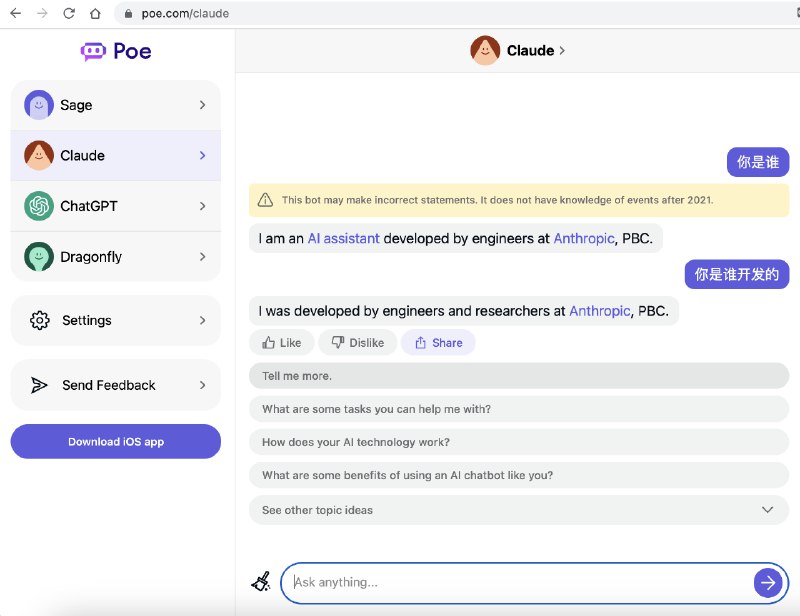
Task: Select How does your AI technology work suggestion
Action: coord(519,442)
